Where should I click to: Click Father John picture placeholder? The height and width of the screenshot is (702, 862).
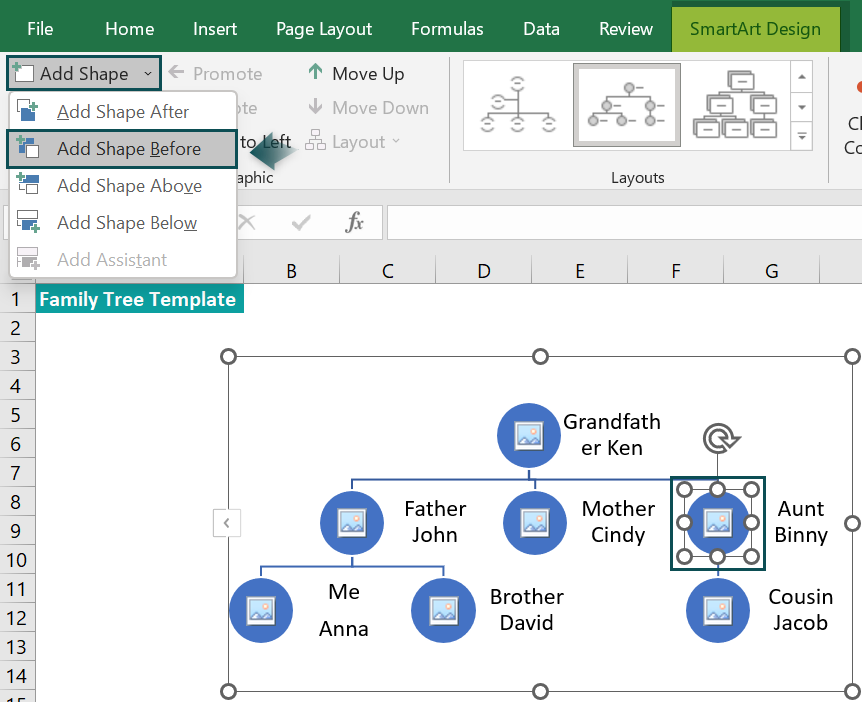click(x=352, y=523)
